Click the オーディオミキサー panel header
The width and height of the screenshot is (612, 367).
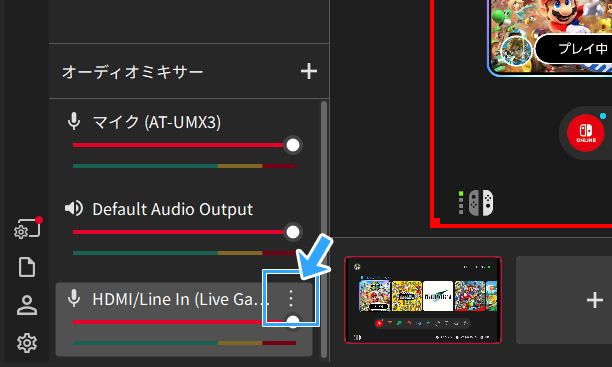(133, 71)
